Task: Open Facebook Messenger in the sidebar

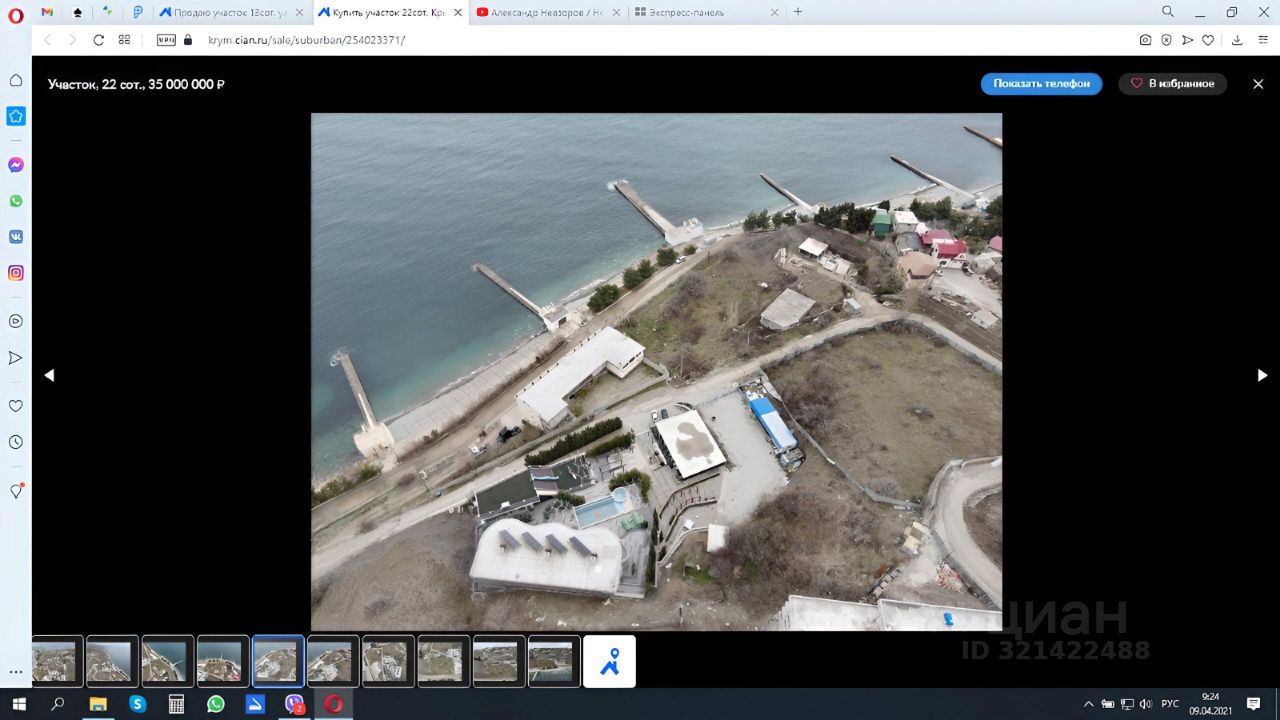Action: (x=16, y=165)
